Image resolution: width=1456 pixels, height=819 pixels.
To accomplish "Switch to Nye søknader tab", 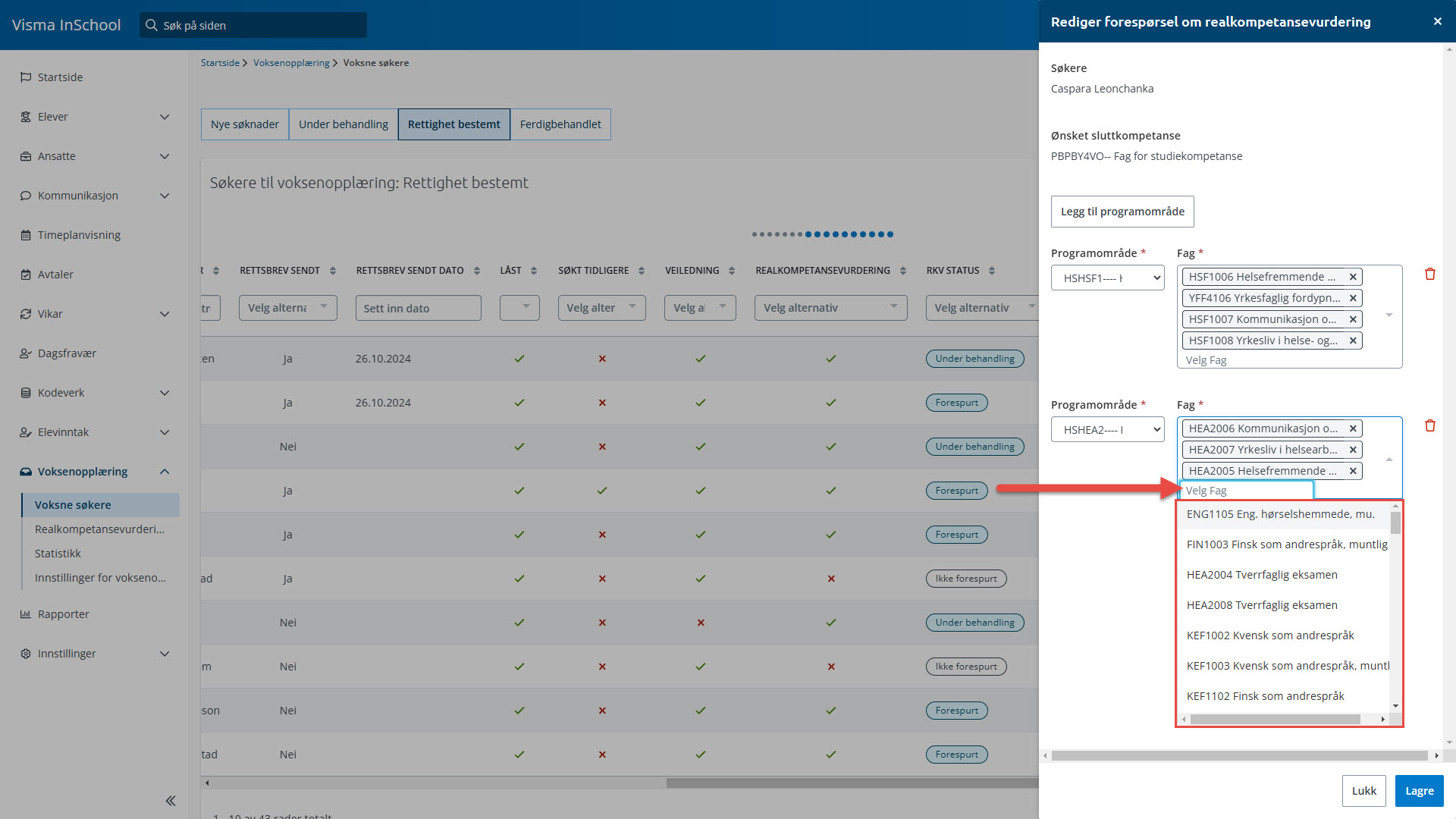I will tap(245, 124).
